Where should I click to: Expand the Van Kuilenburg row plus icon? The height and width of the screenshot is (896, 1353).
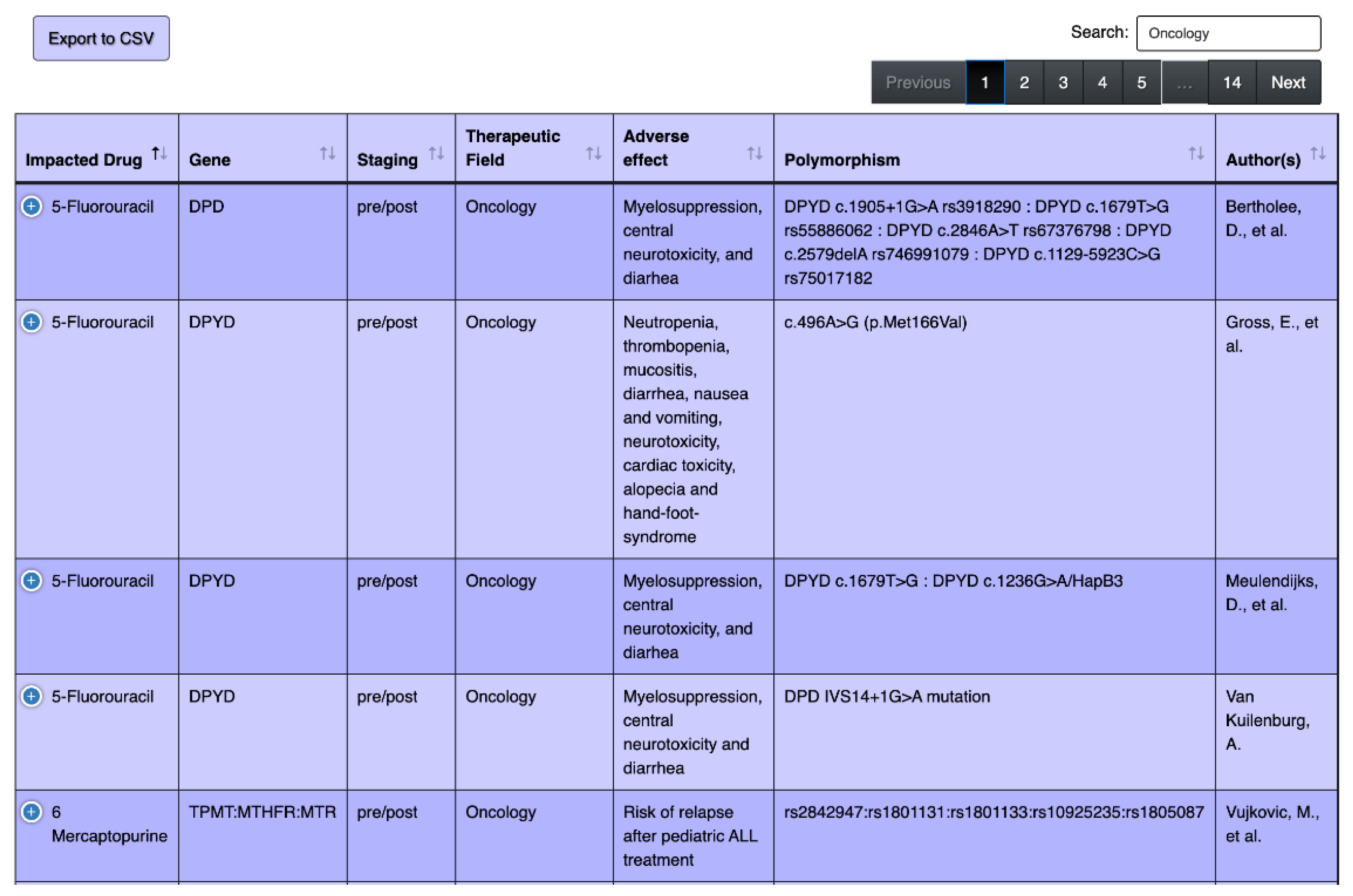point(31,697)
